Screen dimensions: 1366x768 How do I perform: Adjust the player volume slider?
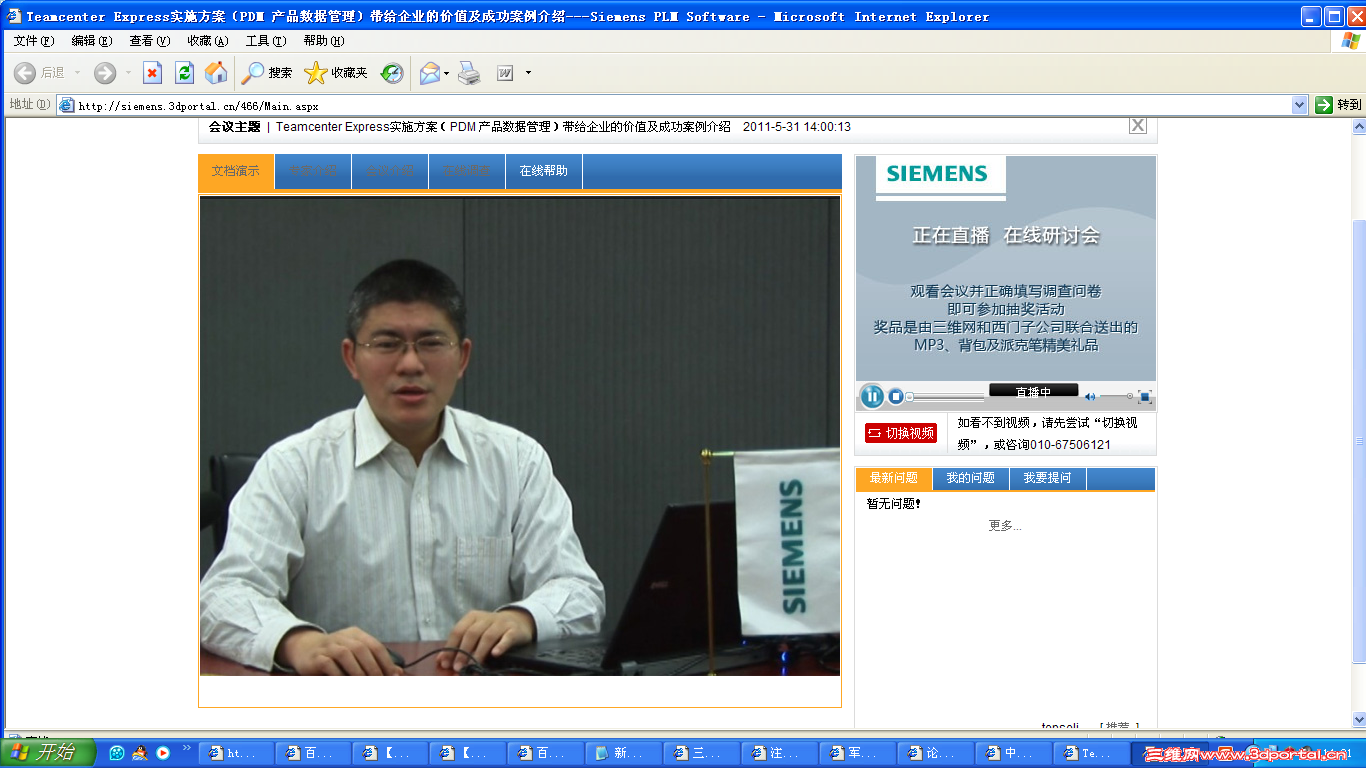click(x=1116, y=397)
